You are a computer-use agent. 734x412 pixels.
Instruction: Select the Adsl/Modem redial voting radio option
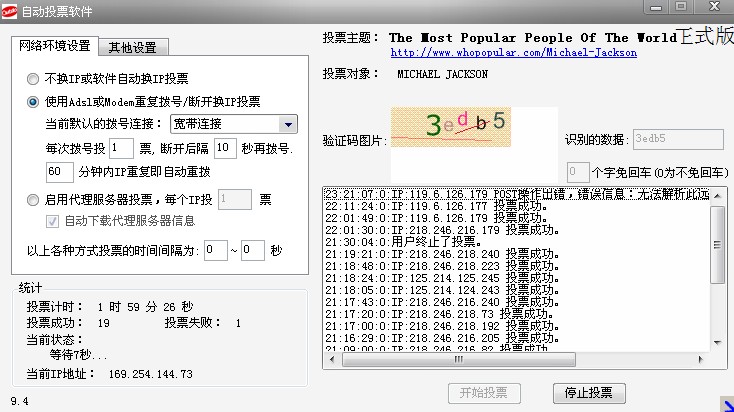(x=34, y=101)
